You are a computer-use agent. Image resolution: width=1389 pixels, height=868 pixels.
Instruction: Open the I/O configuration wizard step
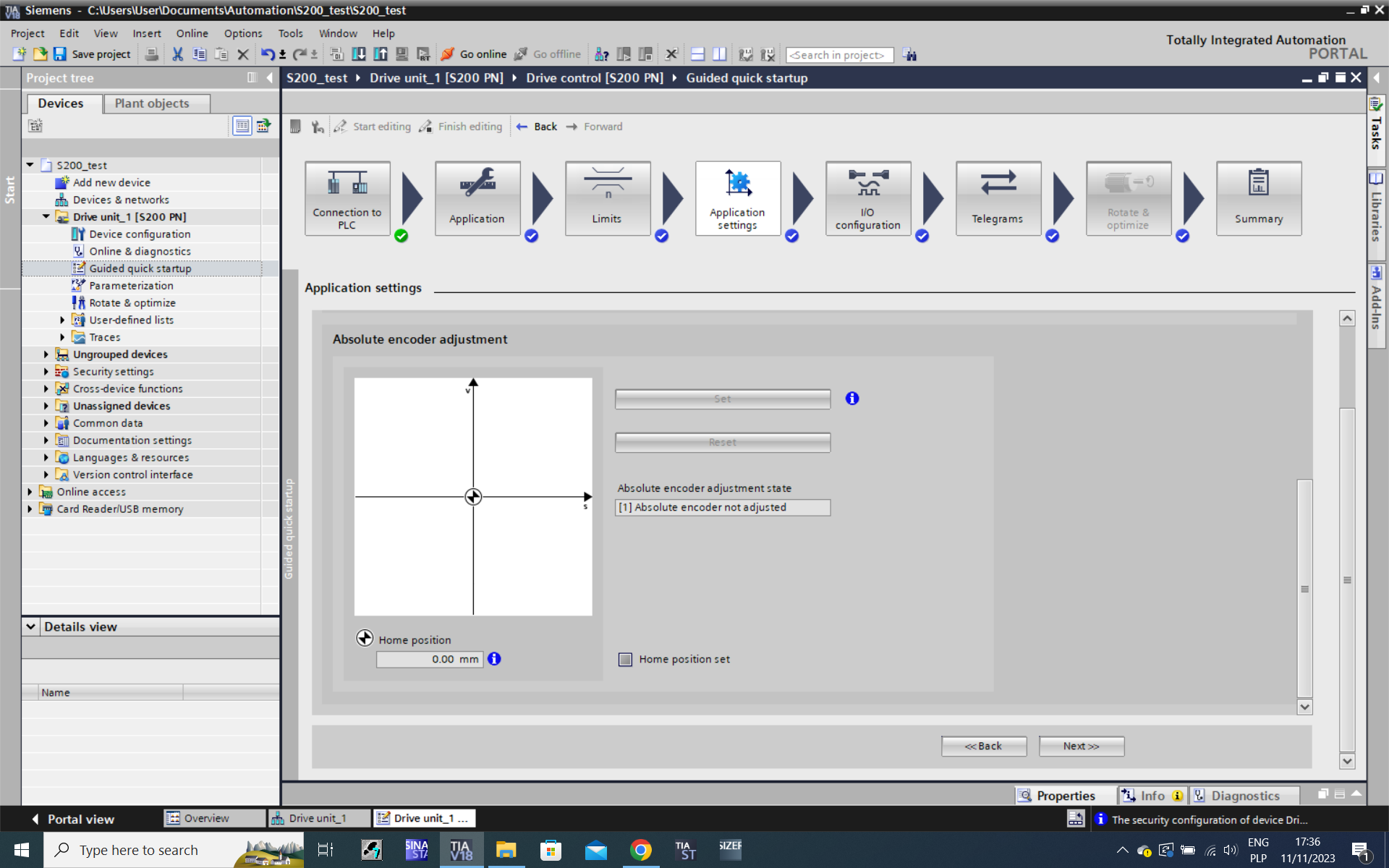coord(867,197)
